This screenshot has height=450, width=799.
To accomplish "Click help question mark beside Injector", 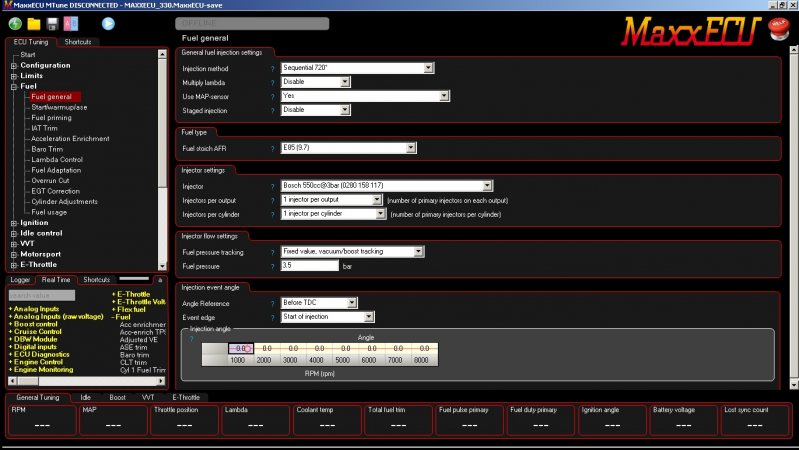I will click(273, 187).
